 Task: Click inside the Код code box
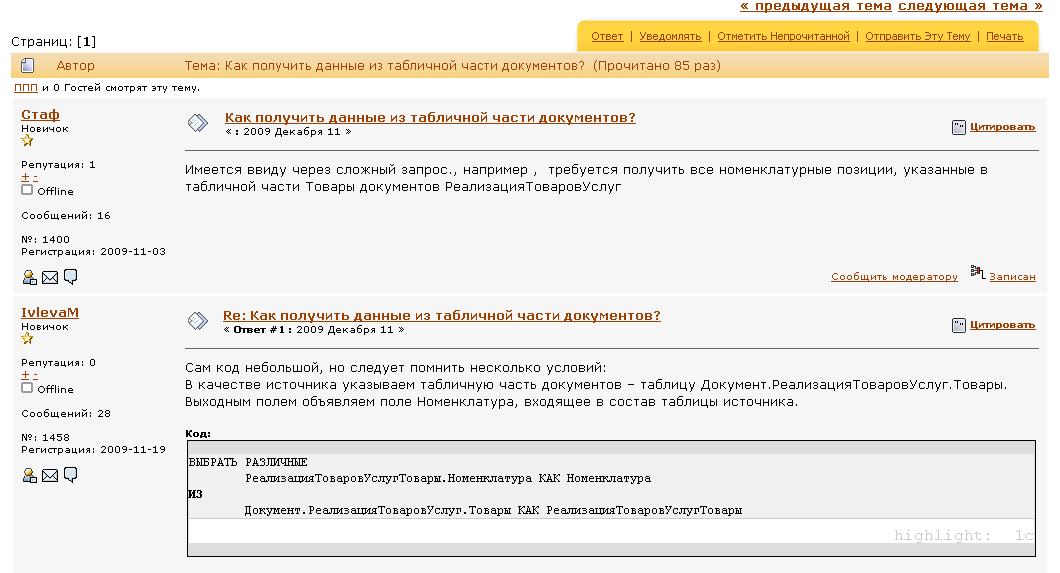(x=611, y=499)
